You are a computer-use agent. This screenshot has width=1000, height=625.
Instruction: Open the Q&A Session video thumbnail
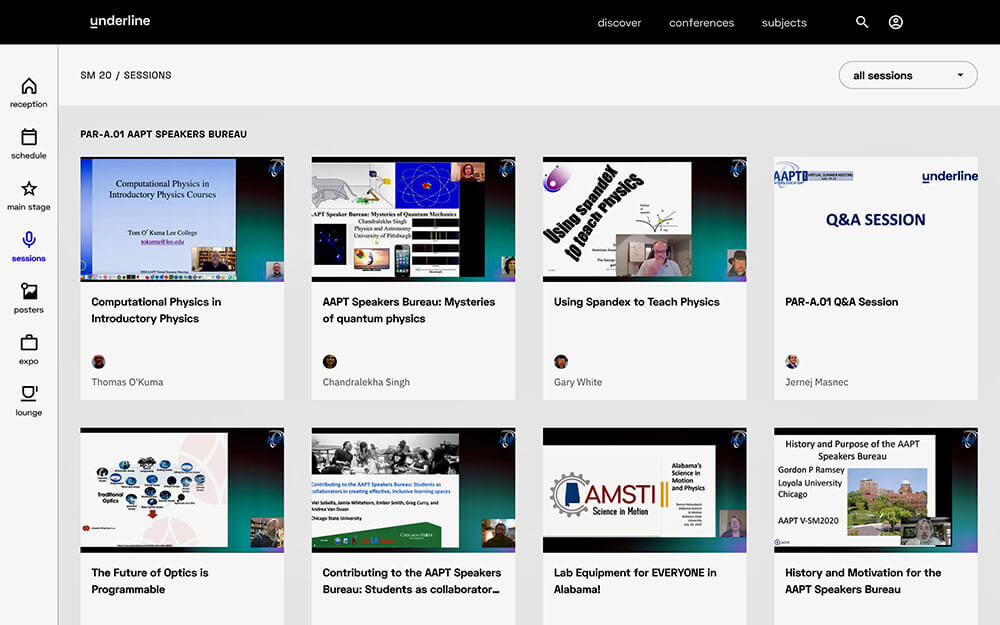pyautogui.click(x=875, y=219)
